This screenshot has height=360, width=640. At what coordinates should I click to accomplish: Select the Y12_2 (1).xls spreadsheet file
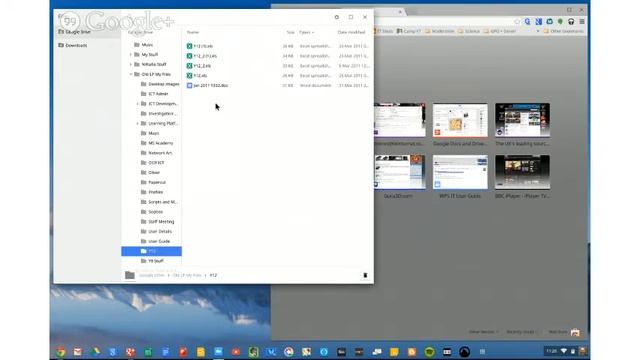[278, 56]
